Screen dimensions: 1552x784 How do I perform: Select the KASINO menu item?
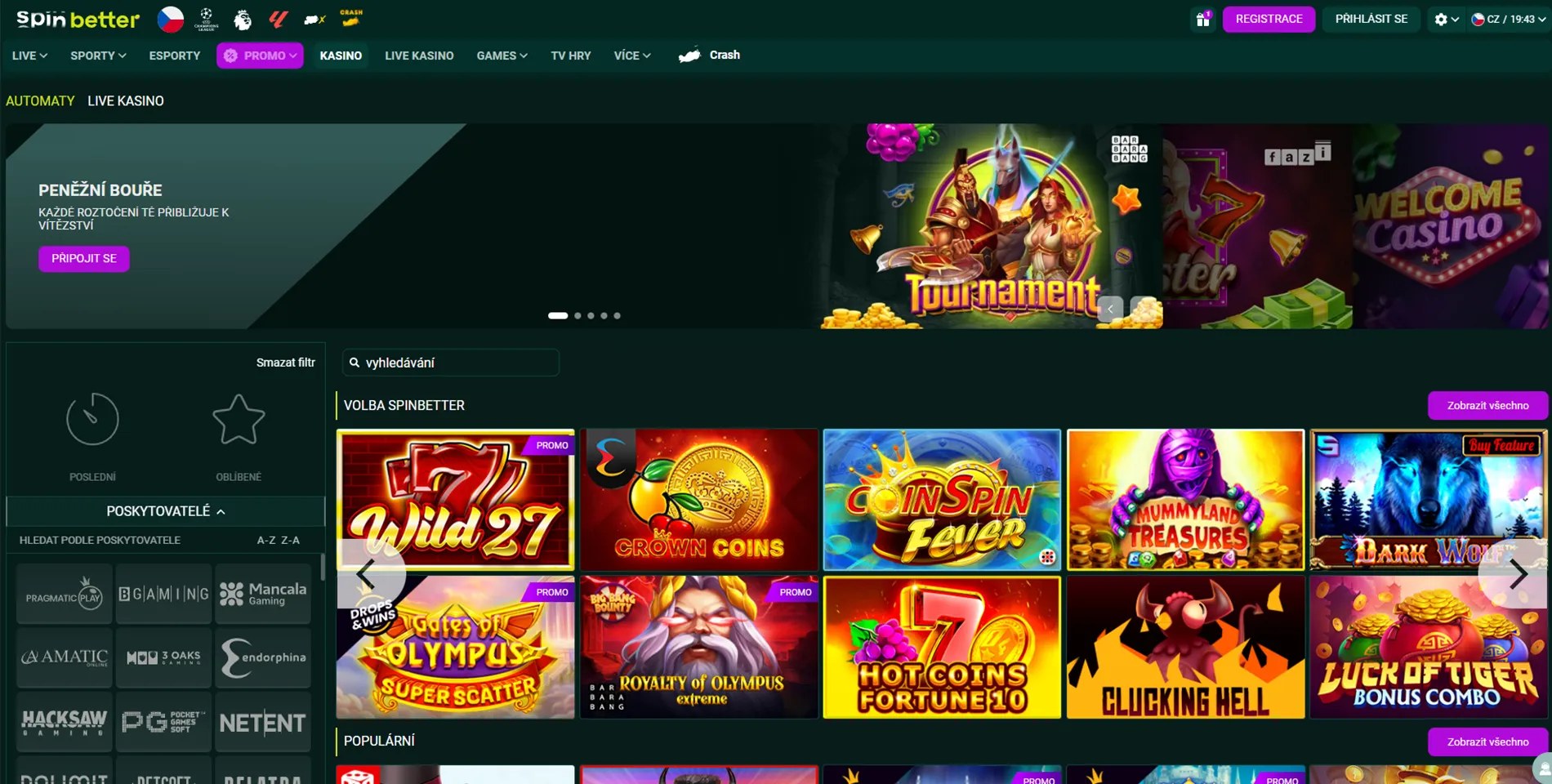coord(341,56)
